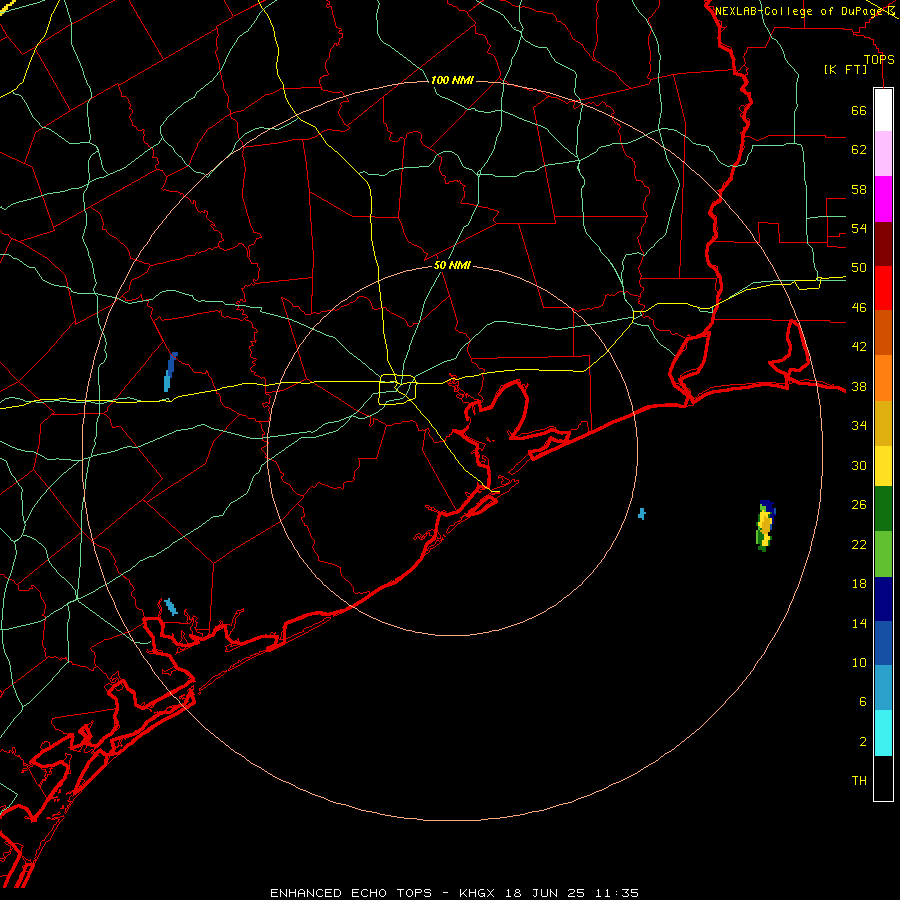Click the legend value '58'
The image size is (900, 900).
tap(859, 189)
